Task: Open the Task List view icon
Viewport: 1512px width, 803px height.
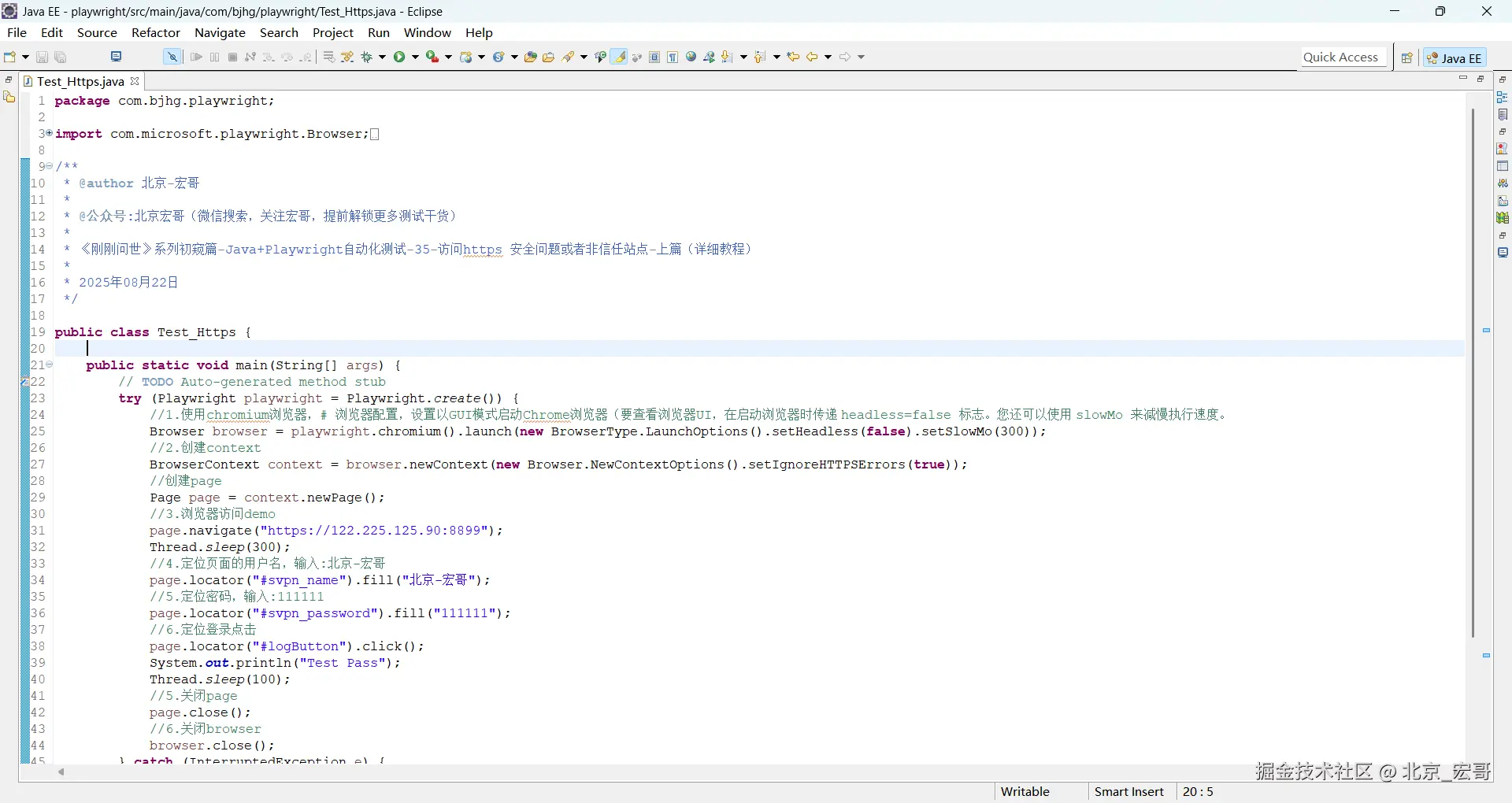Action: coord(1503,115)
